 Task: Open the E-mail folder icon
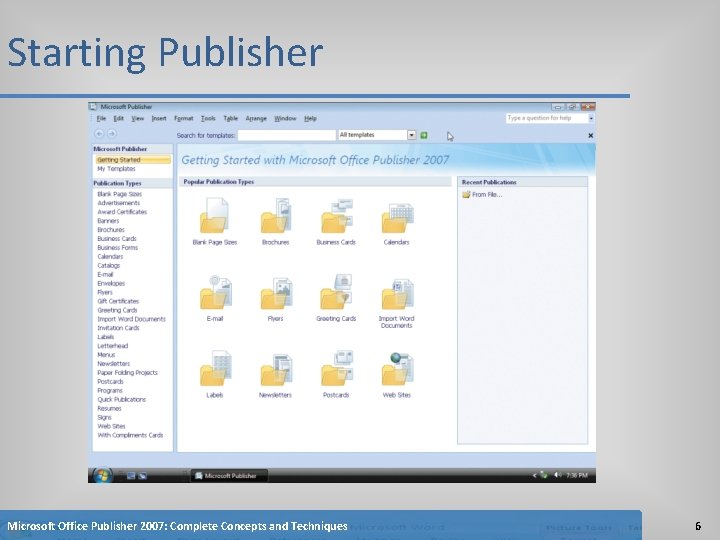pyautogui.click(x=214, y=292)
